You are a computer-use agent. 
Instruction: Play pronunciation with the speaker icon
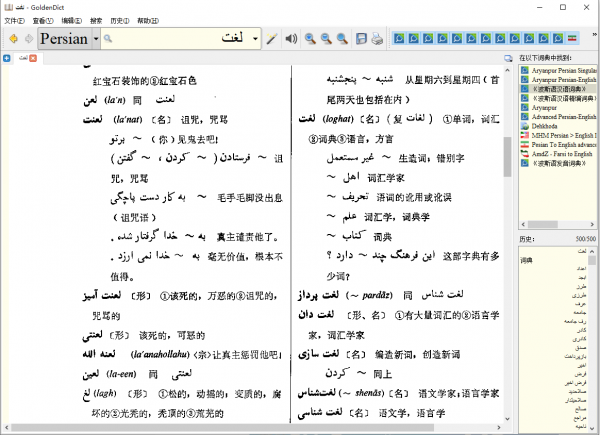click(291, 39)
